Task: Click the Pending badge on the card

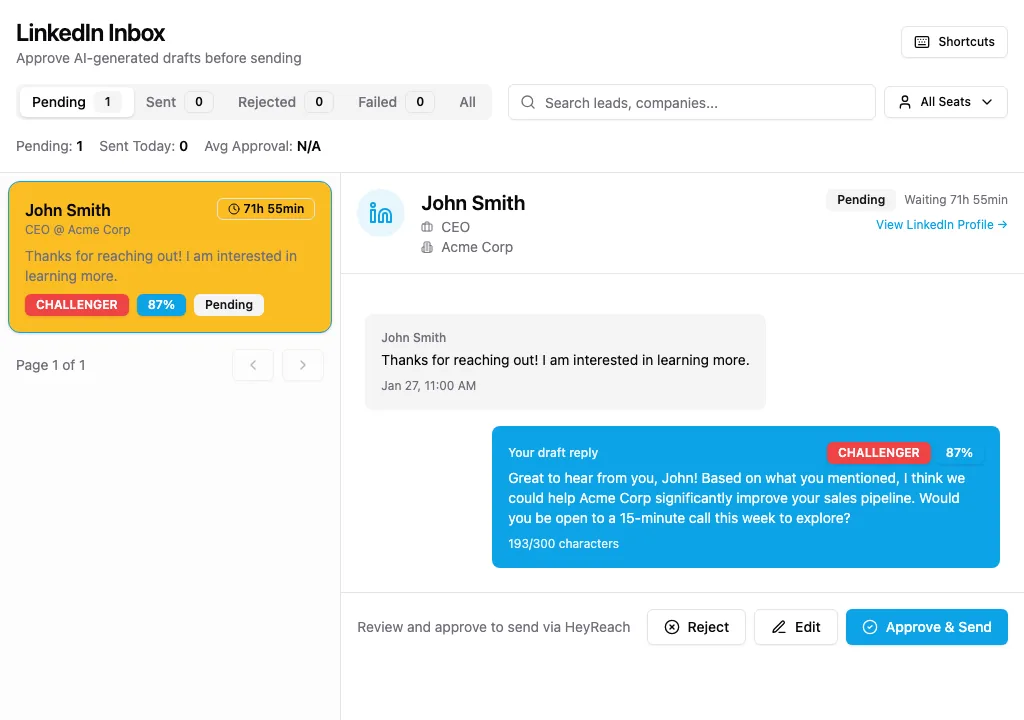Action: click(x=229, y=304)
